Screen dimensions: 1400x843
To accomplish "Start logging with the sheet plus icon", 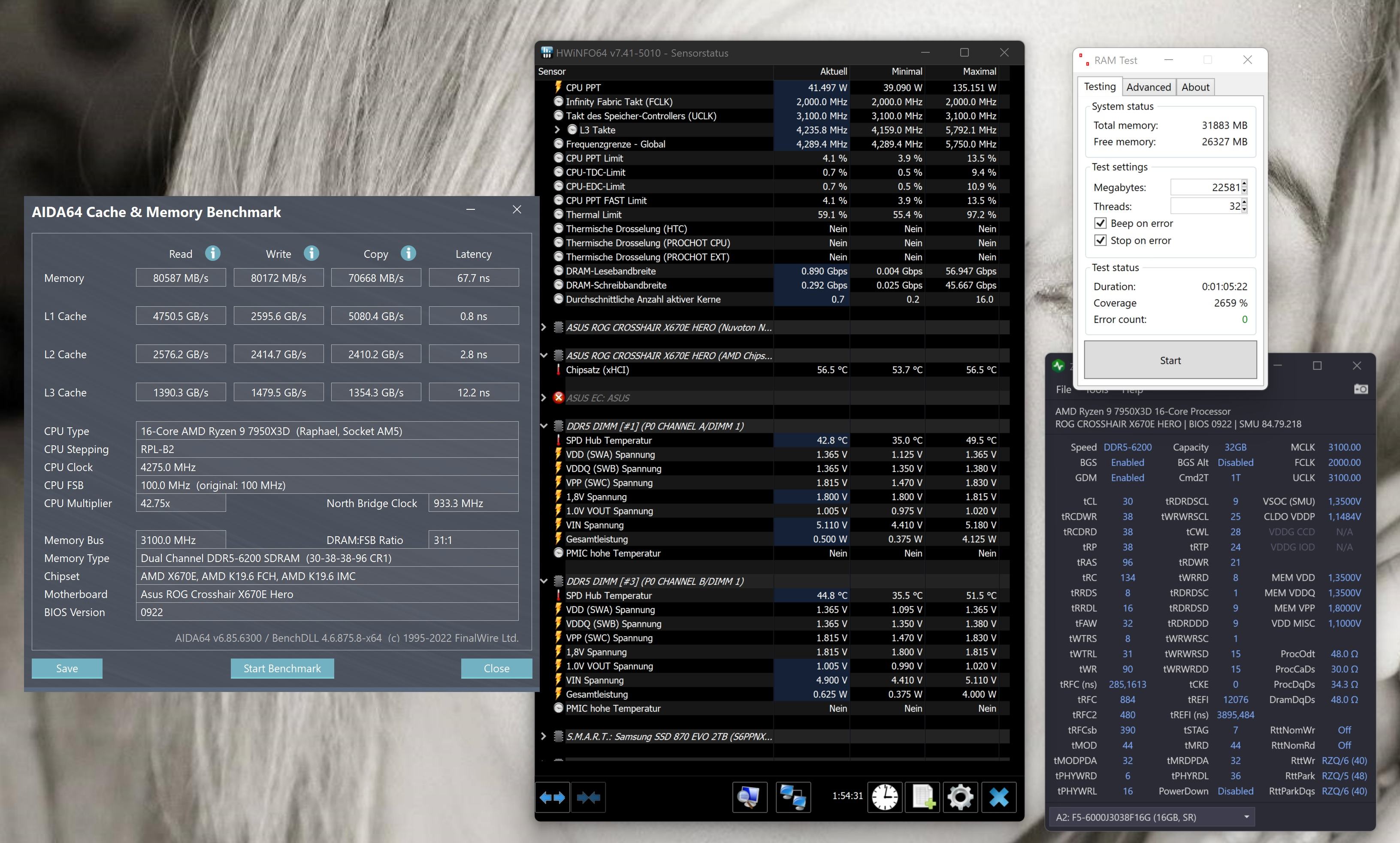I will pos(922,797).
